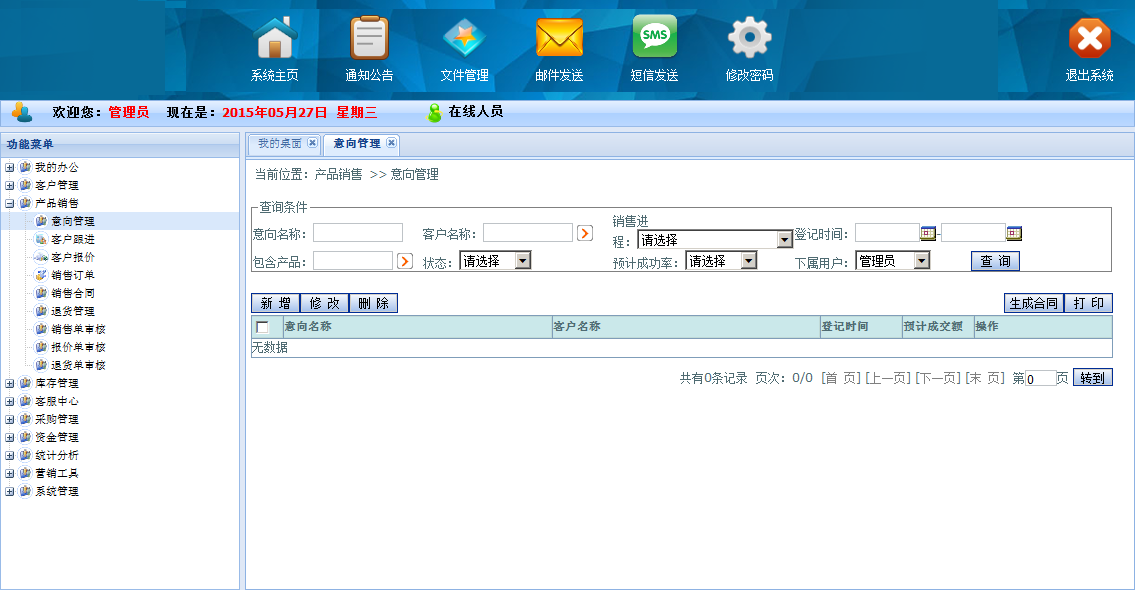The height and width of the screenshot is (590, 1135).
Task: Click the 意向名称 input field
Action: [357, 233]
